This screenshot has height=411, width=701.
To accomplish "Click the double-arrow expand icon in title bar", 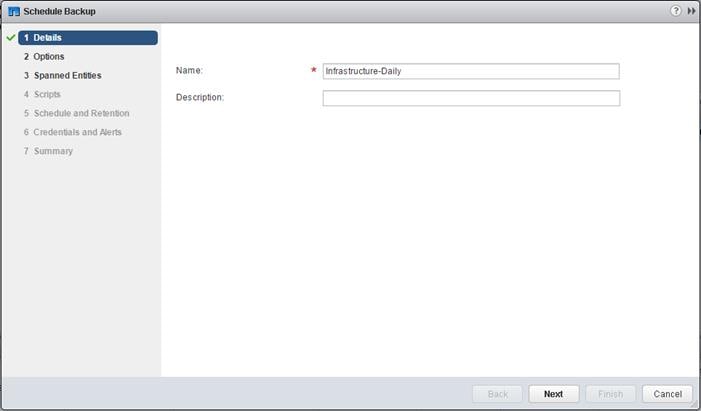I will pyautogui.click(x=691, y=11).
